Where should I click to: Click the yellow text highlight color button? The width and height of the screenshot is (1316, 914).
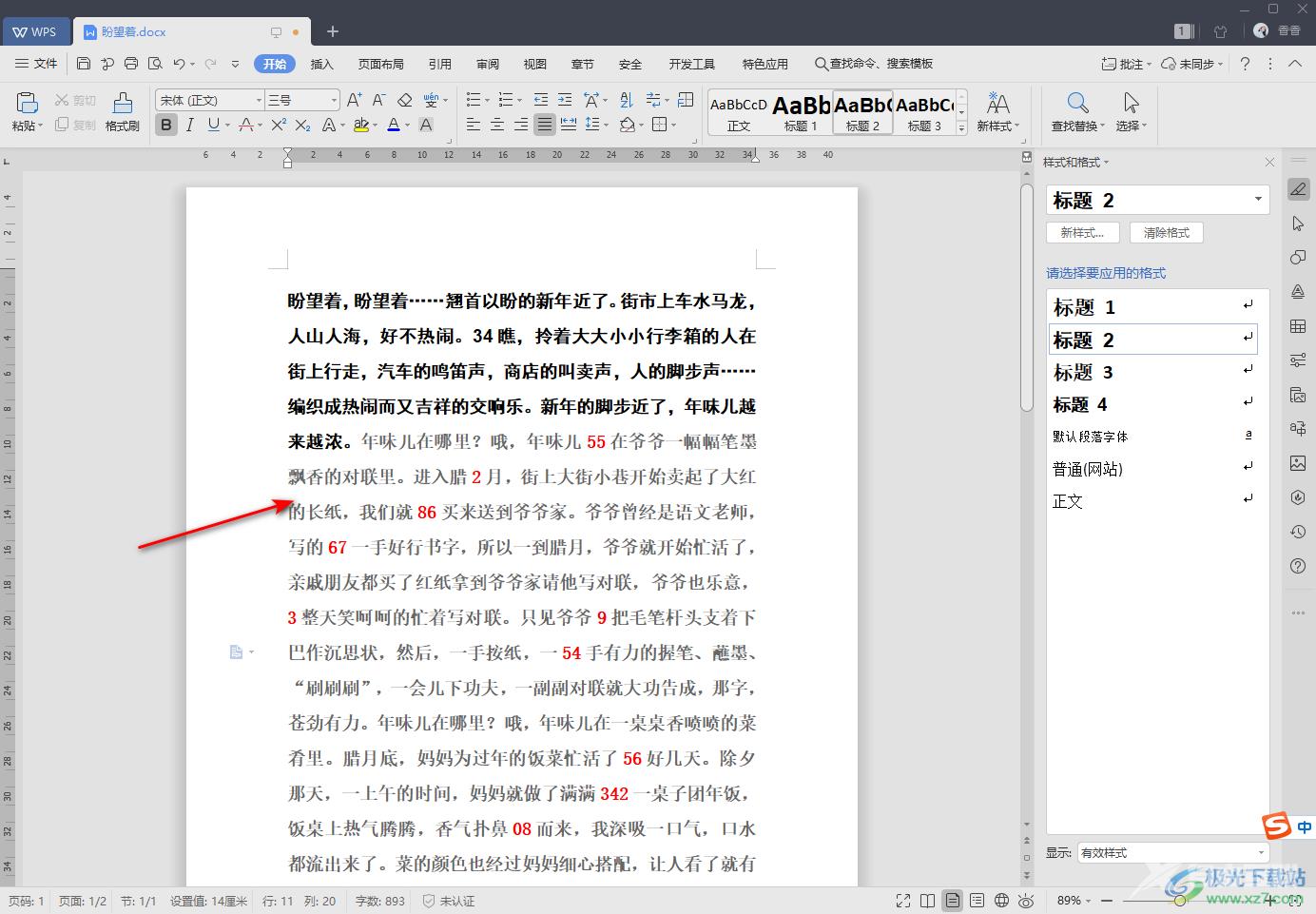click(360, 125)
